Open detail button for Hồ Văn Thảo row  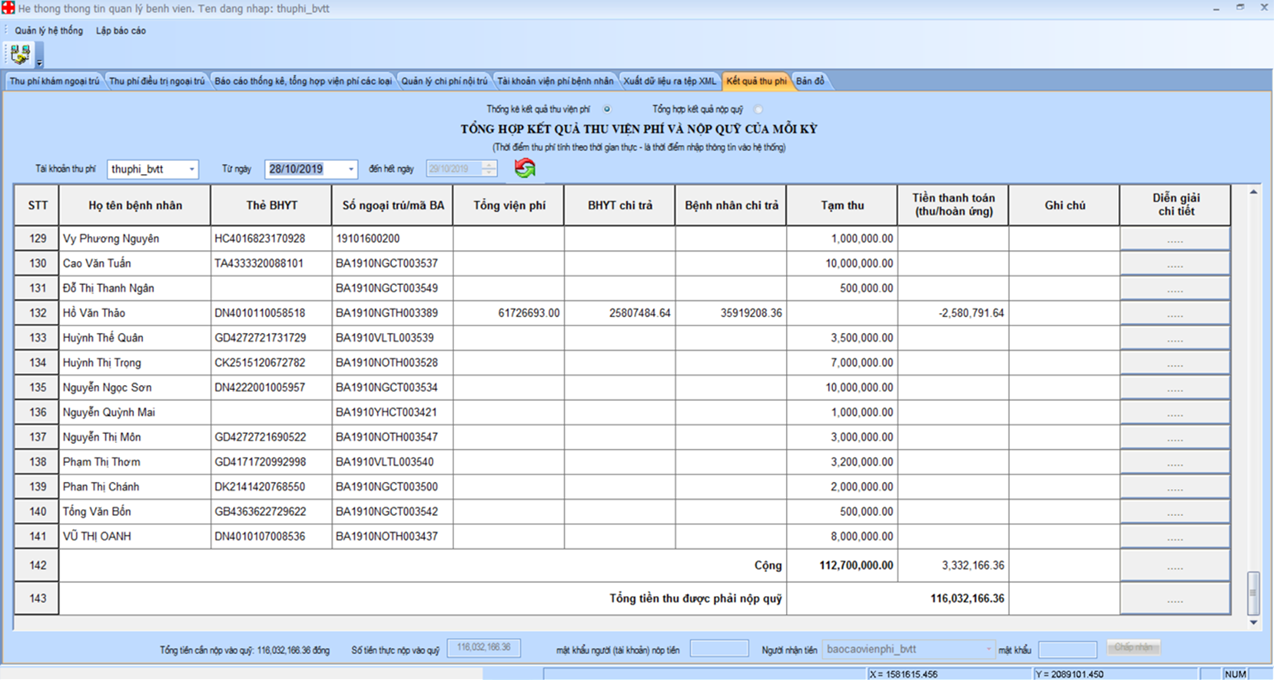1175,313
